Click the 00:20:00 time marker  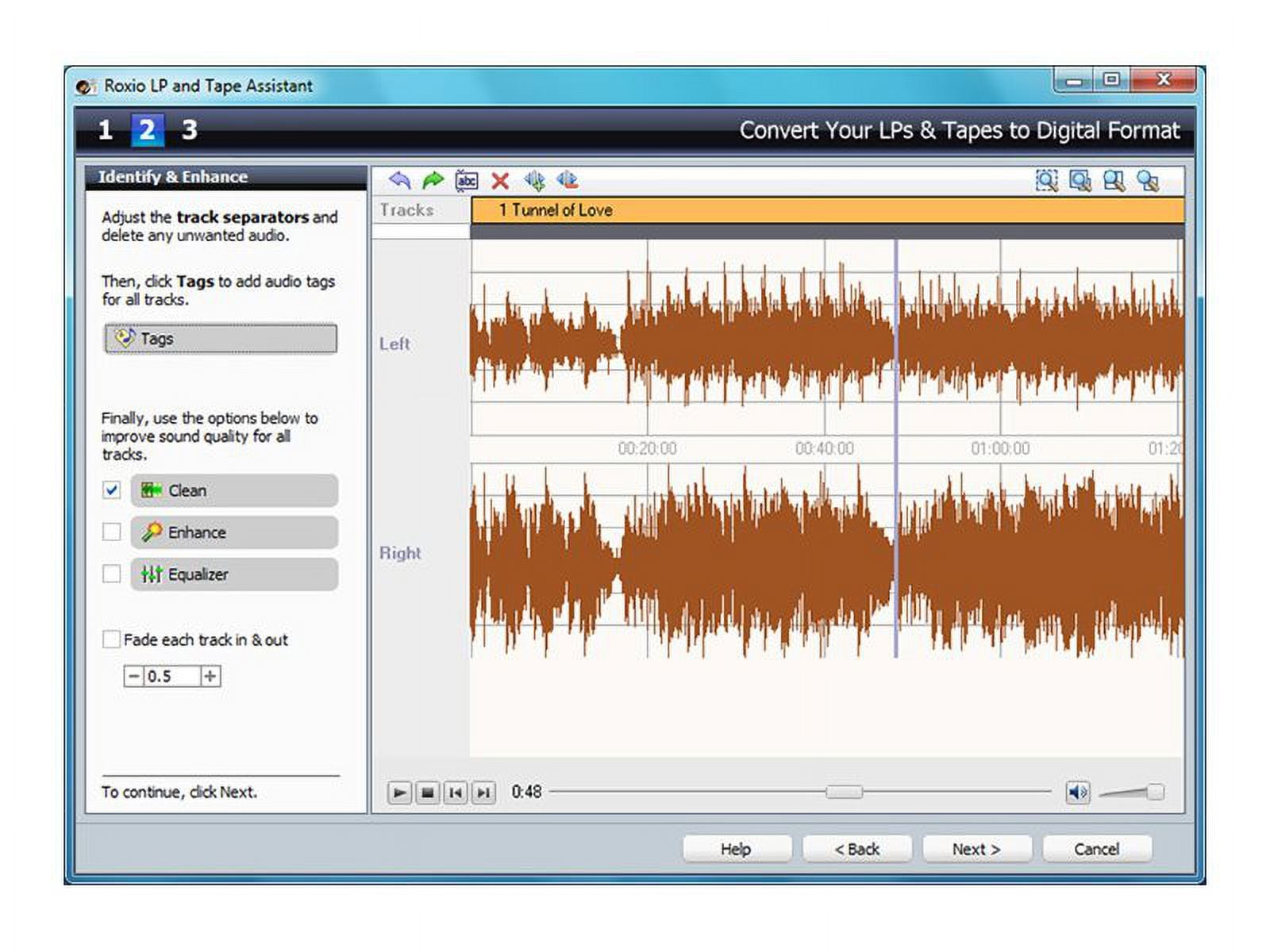point(648,448)
